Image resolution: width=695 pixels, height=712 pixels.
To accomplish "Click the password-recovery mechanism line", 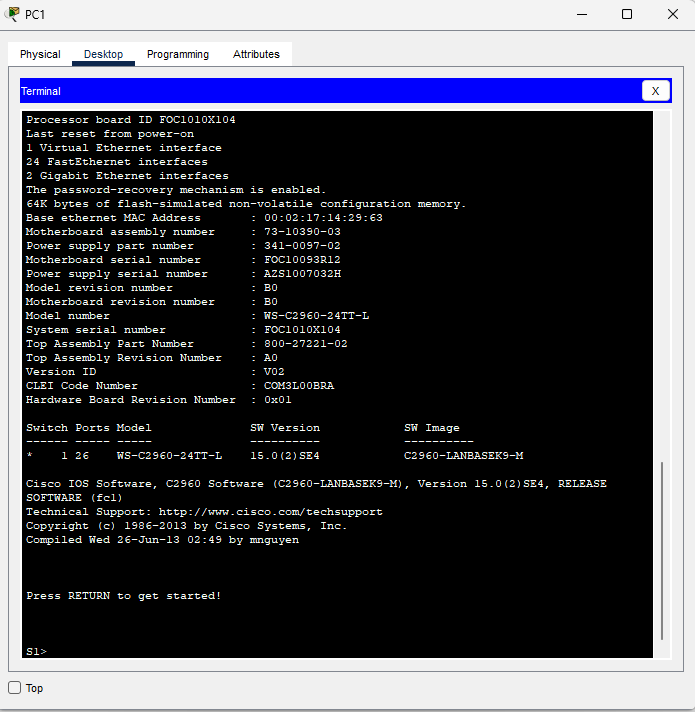I will click(176, 190).
